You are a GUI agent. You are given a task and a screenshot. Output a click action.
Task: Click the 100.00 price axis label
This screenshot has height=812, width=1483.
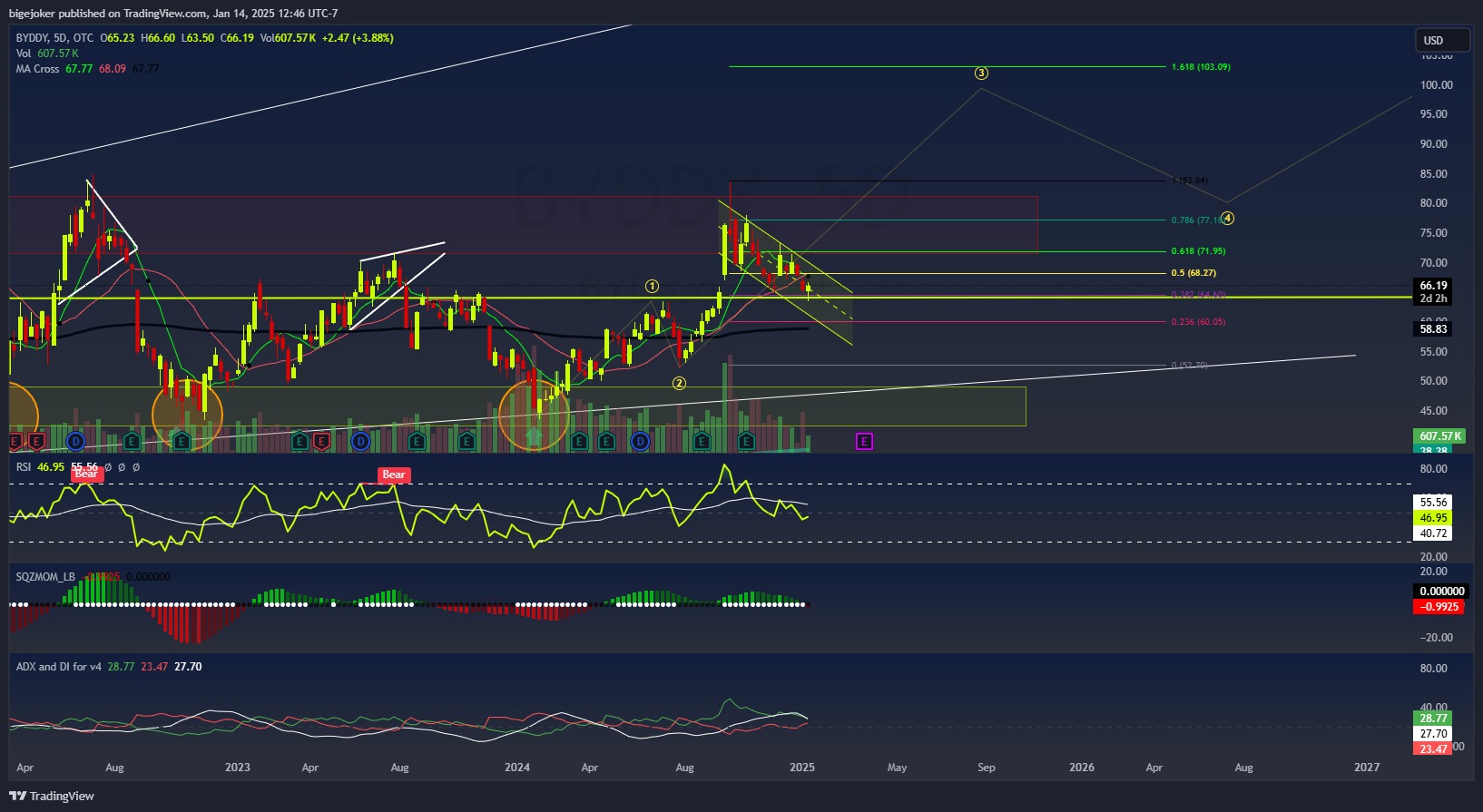1437,85
